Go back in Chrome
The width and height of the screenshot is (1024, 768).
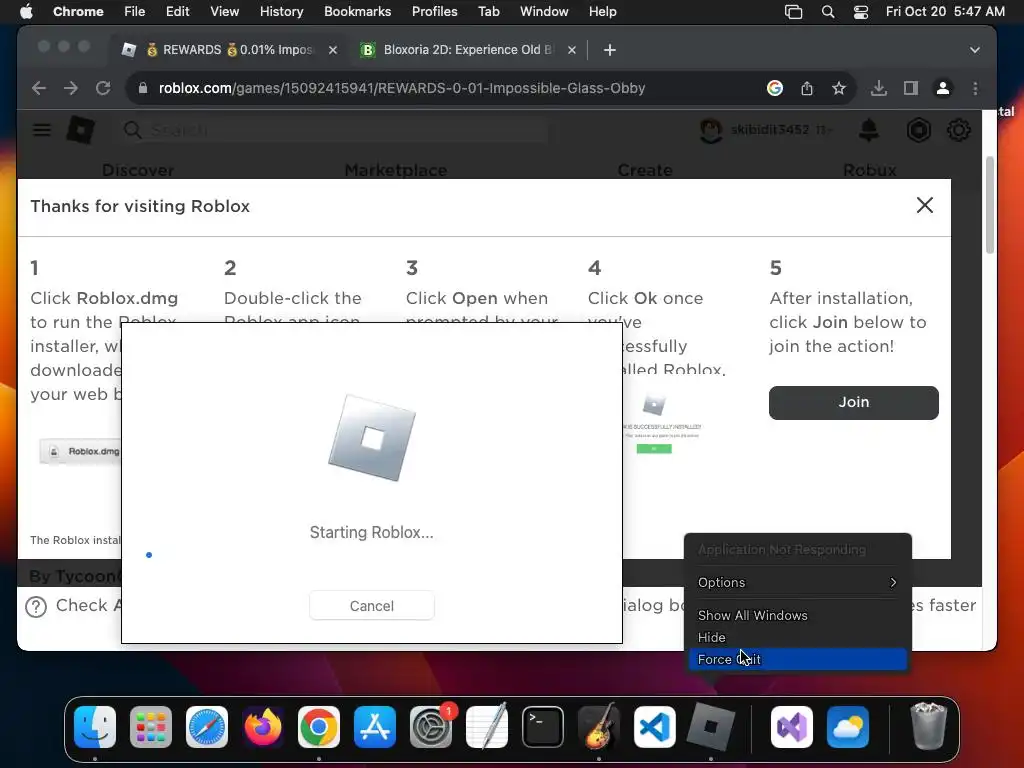[x=39, y=88]
